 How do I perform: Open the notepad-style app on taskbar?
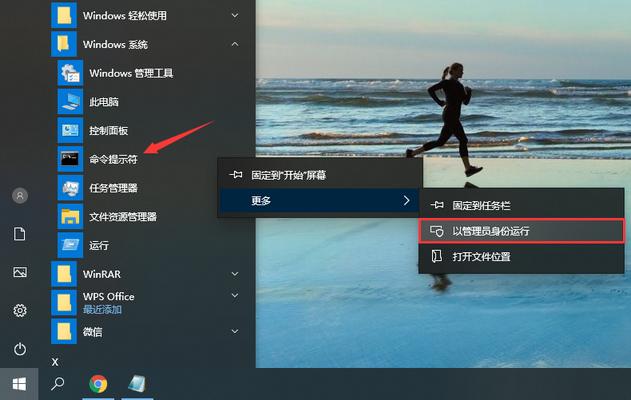(137, 384)
